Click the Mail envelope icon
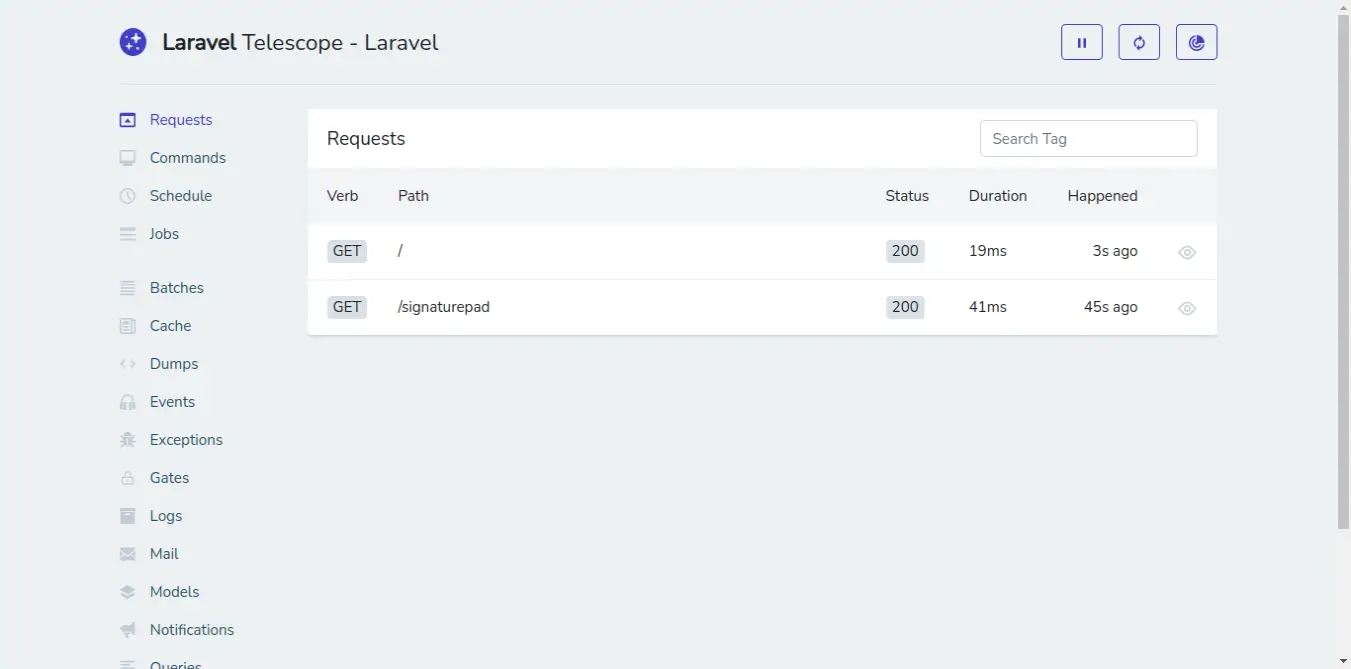The width and height of the screenshot is (1351, 669). (127, 554)
